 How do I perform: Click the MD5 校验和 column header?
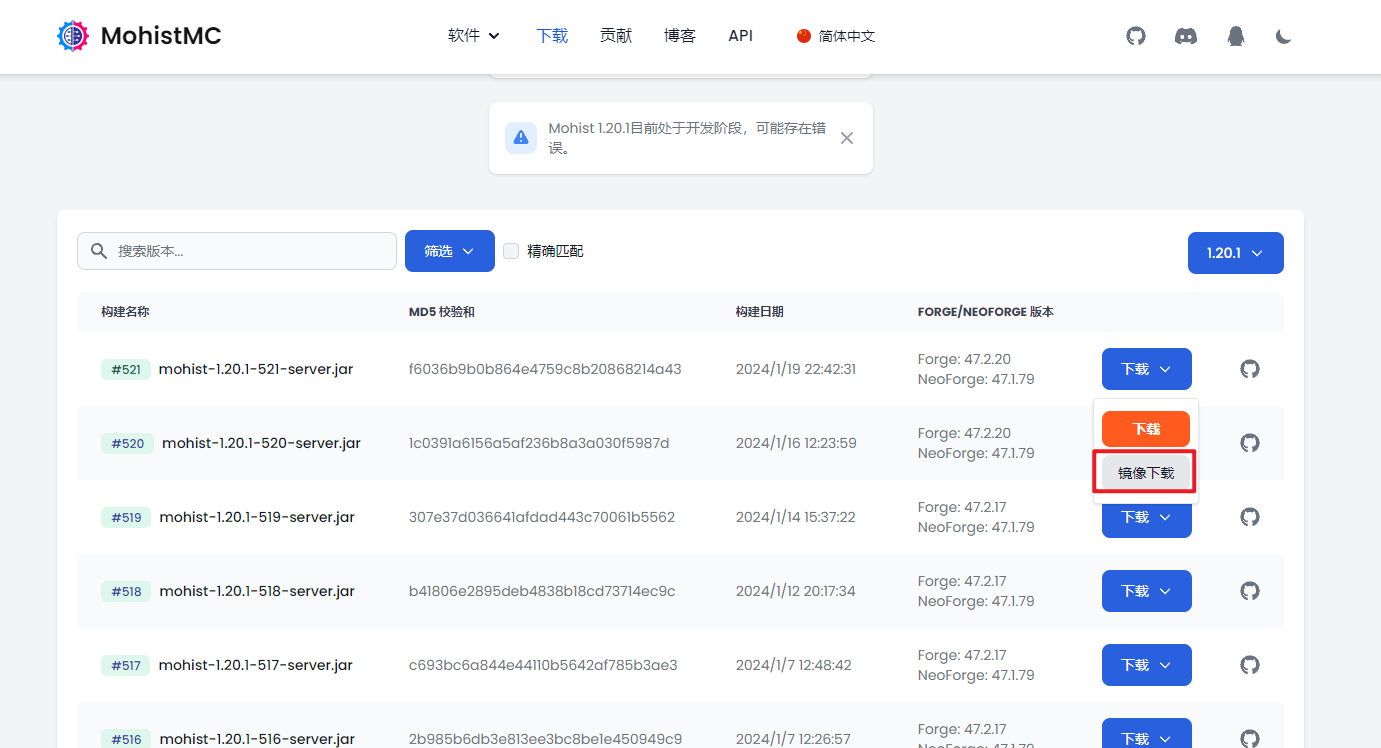(x=442, y=312)
